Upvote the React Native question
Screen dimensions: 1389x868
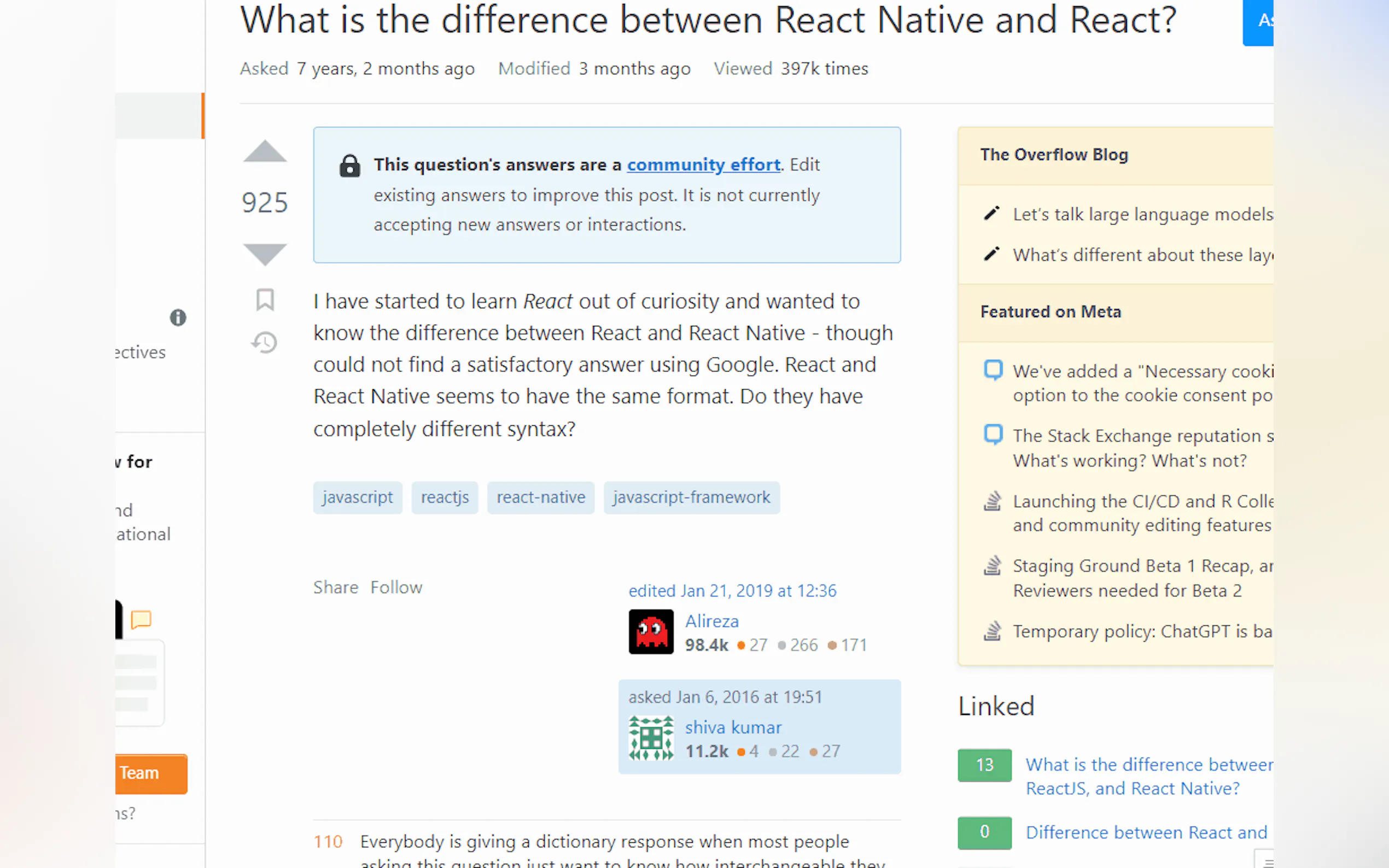click(265, 152)
